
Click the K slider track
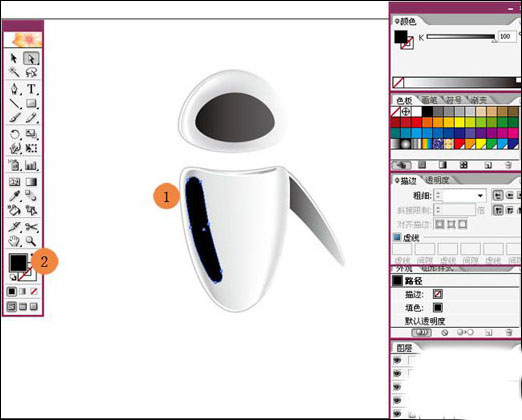click(461, 37)
